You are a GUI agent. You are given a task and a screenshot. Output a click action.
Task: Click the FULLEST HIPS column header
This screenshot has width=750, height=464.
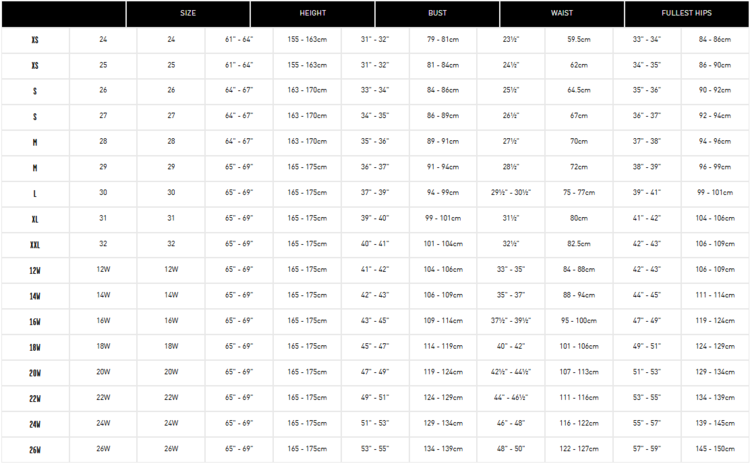coord(687,14)
